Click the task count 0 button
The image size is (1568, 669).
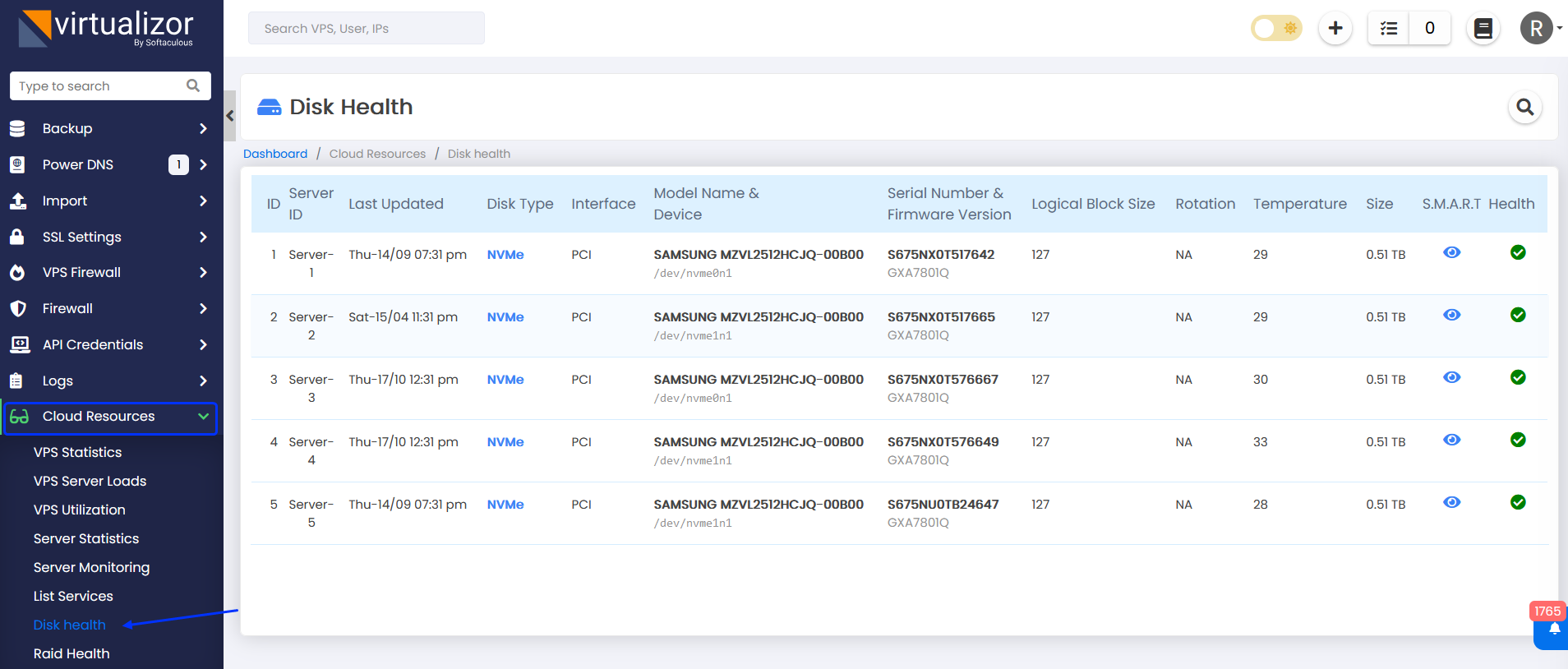[1430, 29]
